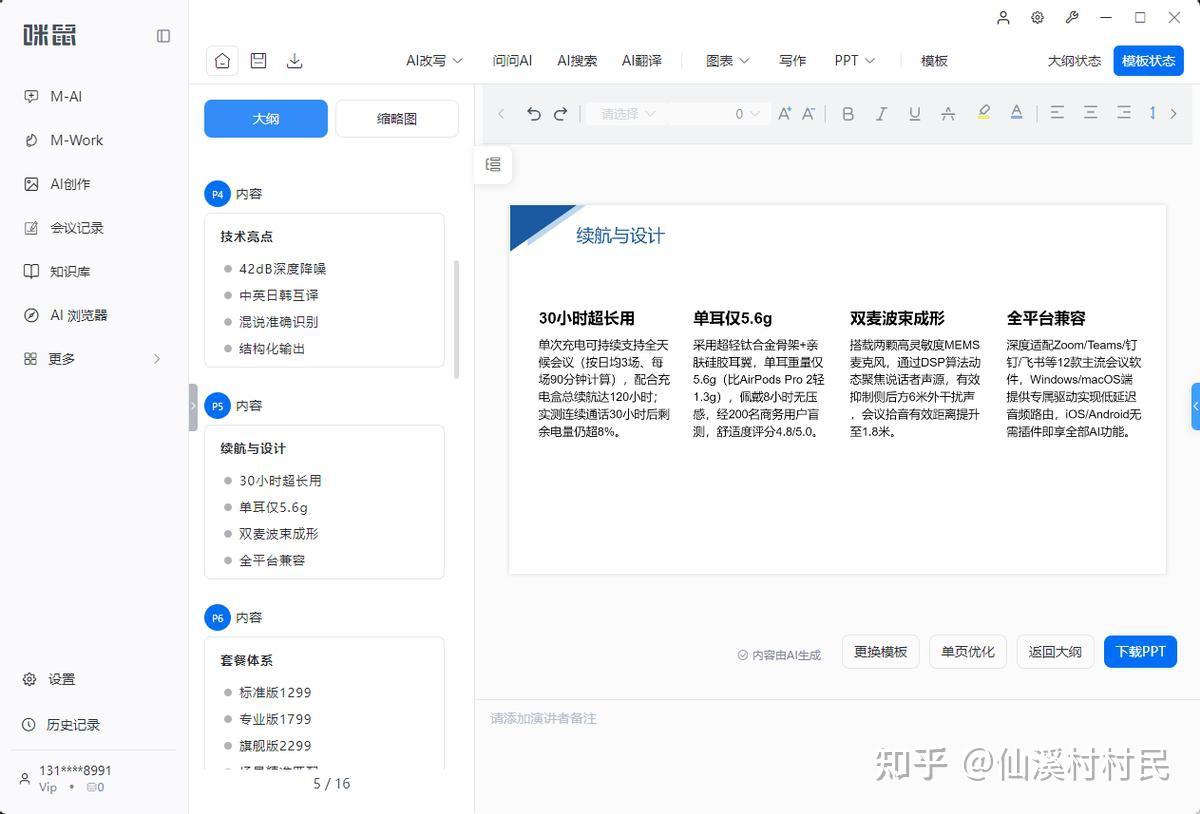This screenshot has width=1200, height=814.
Task: Undo the last edit
Action: (x=534, y=114)
